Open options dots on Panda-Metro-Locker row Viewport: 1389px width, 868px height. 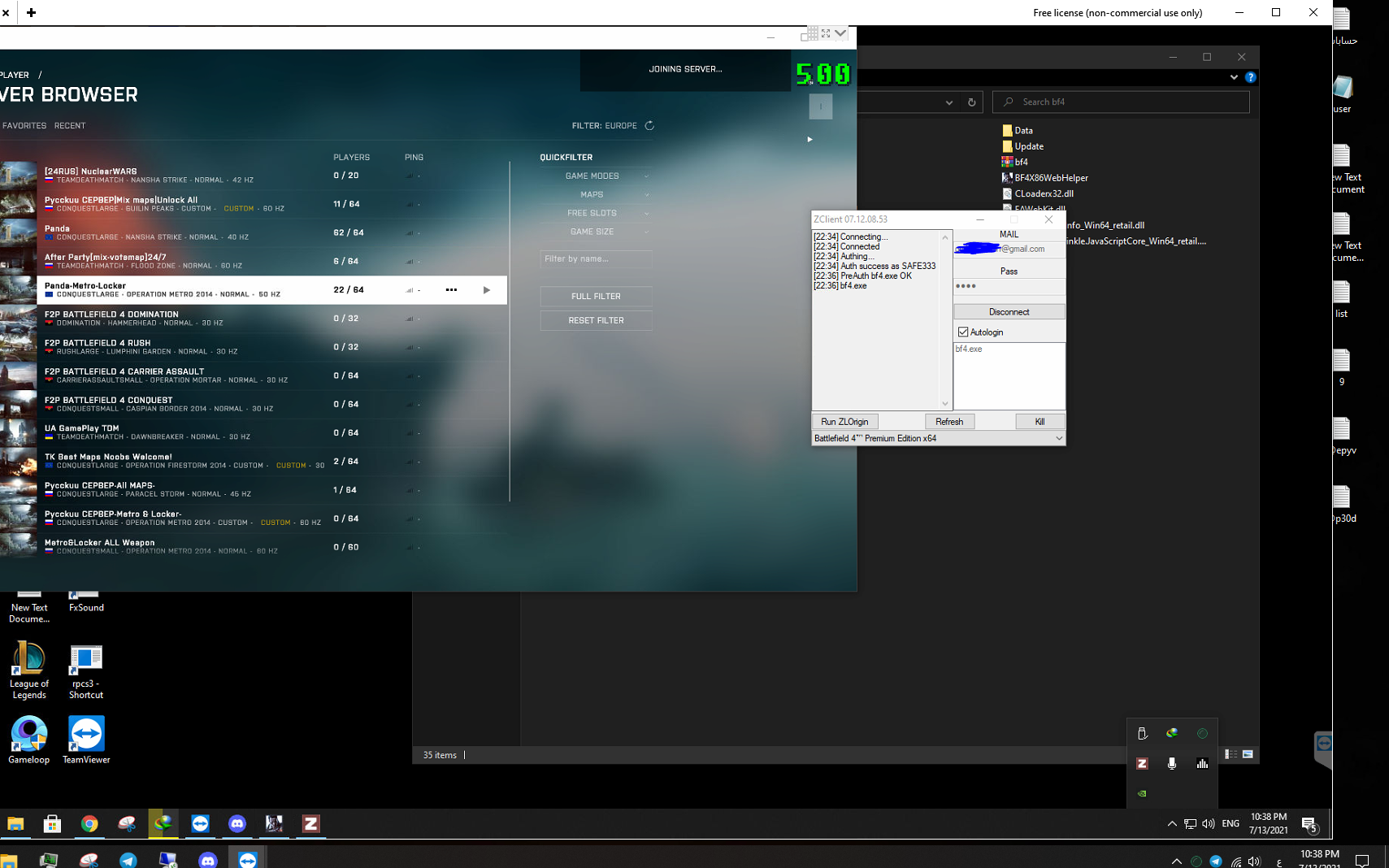pos(451,289)
